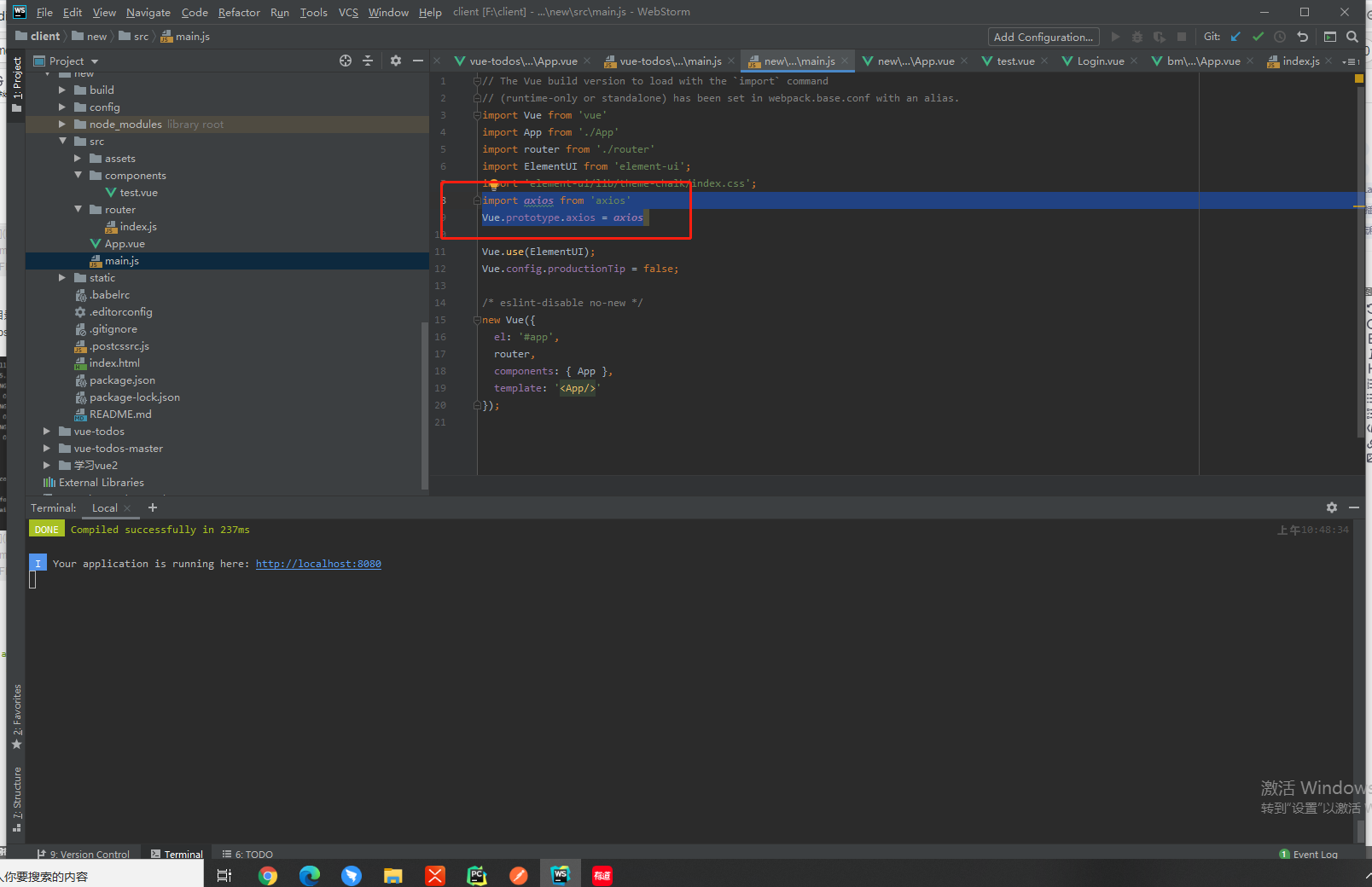
Task: Expand the static folder
Action: tap(61, 277)
